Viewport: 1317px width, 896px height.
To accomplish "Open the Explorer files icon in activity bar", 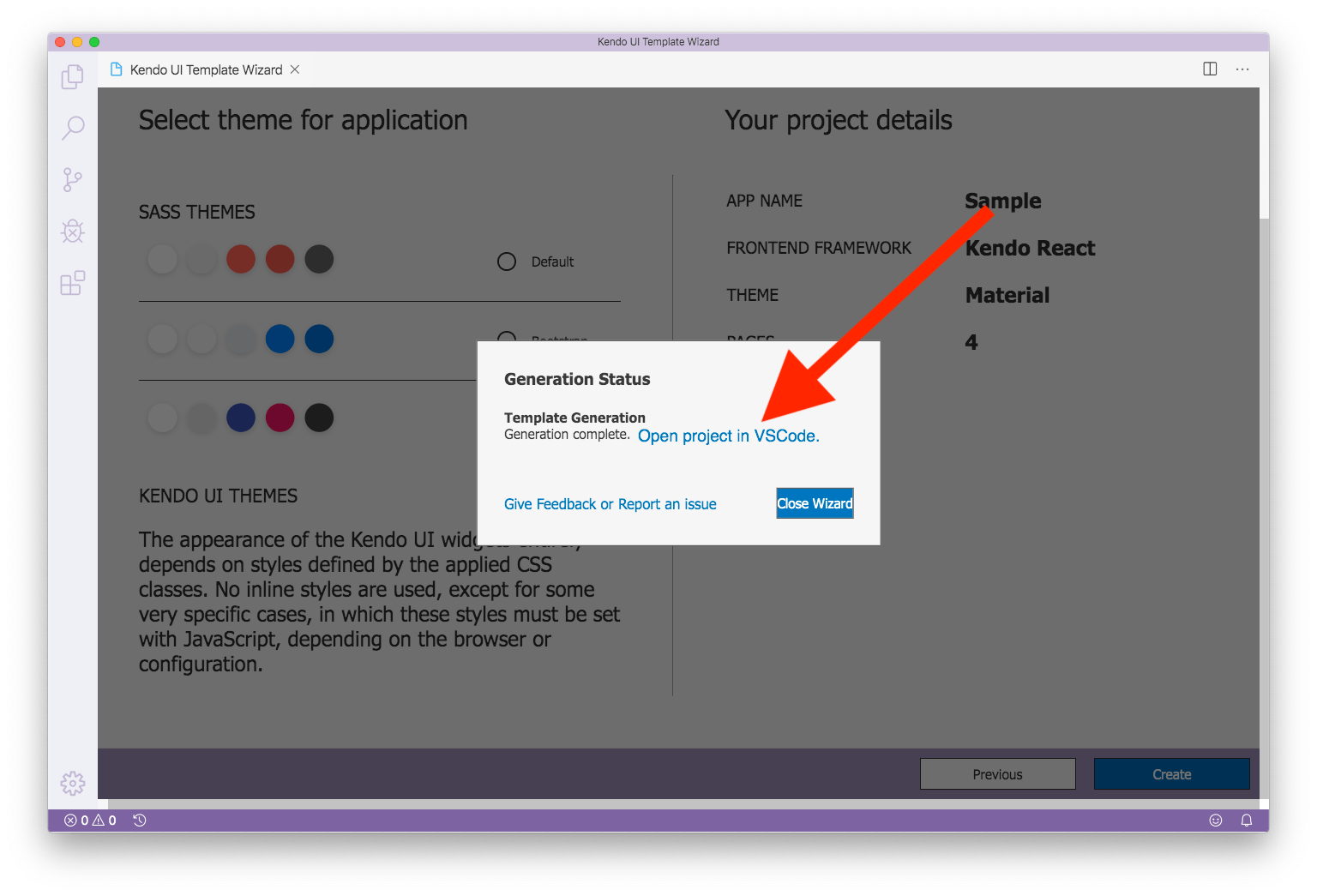I will click(x=73, y=77).
